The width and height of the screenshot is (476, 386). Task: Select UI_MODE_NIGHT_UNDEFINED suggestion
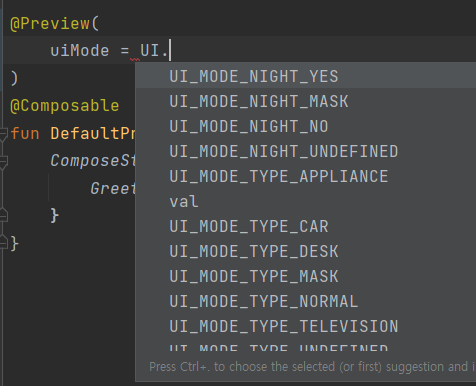coord(306,151)
